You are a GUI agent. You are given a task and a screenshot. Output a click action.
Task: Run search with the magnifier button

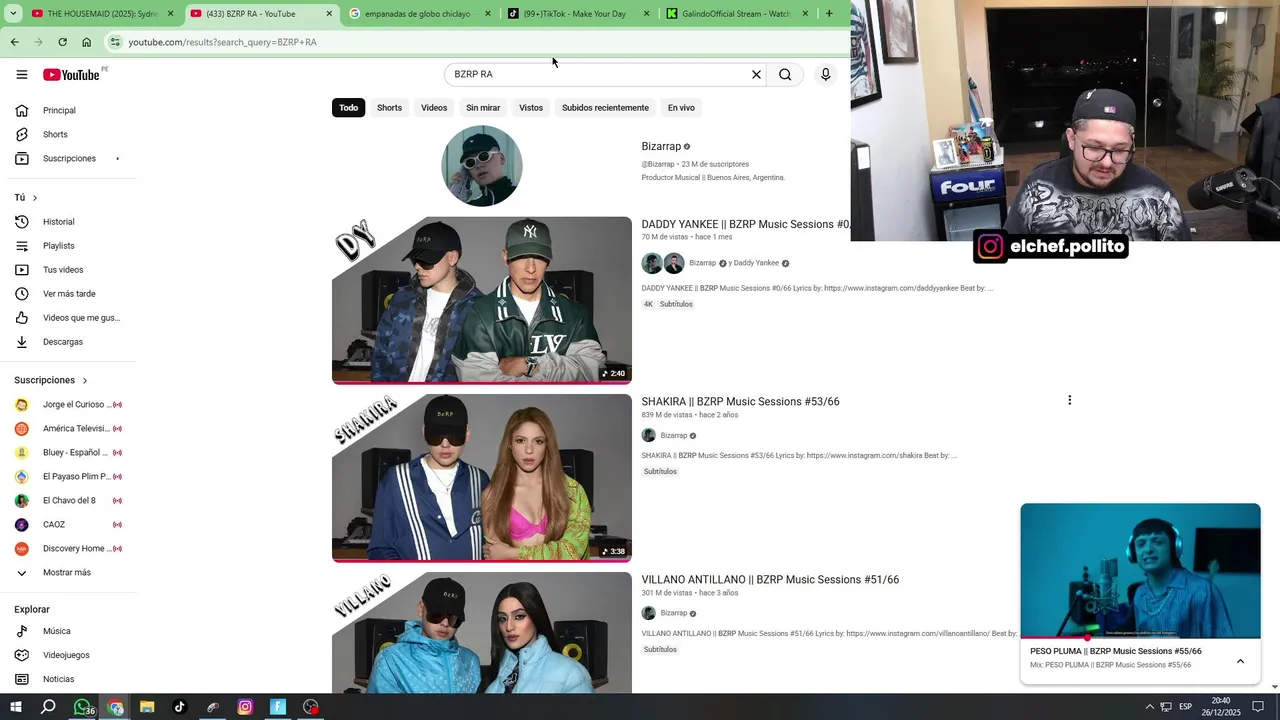pos(785,74)
